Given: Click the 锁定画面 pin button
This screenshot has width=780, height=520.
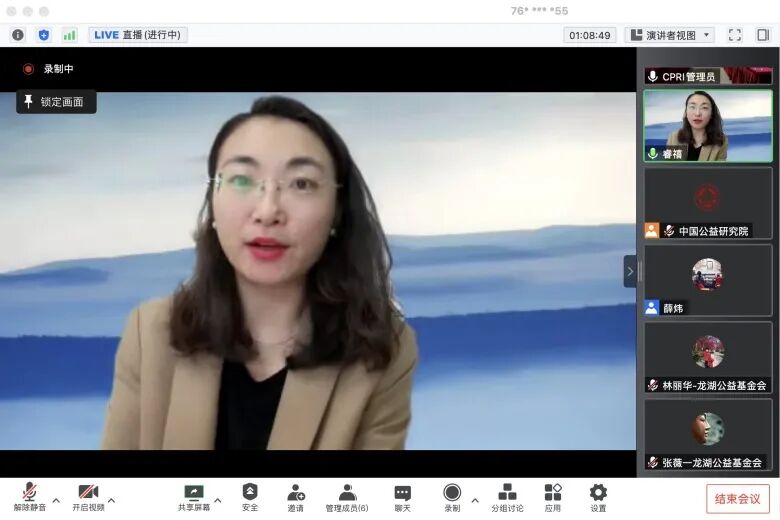Looking at the screenshot, I should (56, 102).
